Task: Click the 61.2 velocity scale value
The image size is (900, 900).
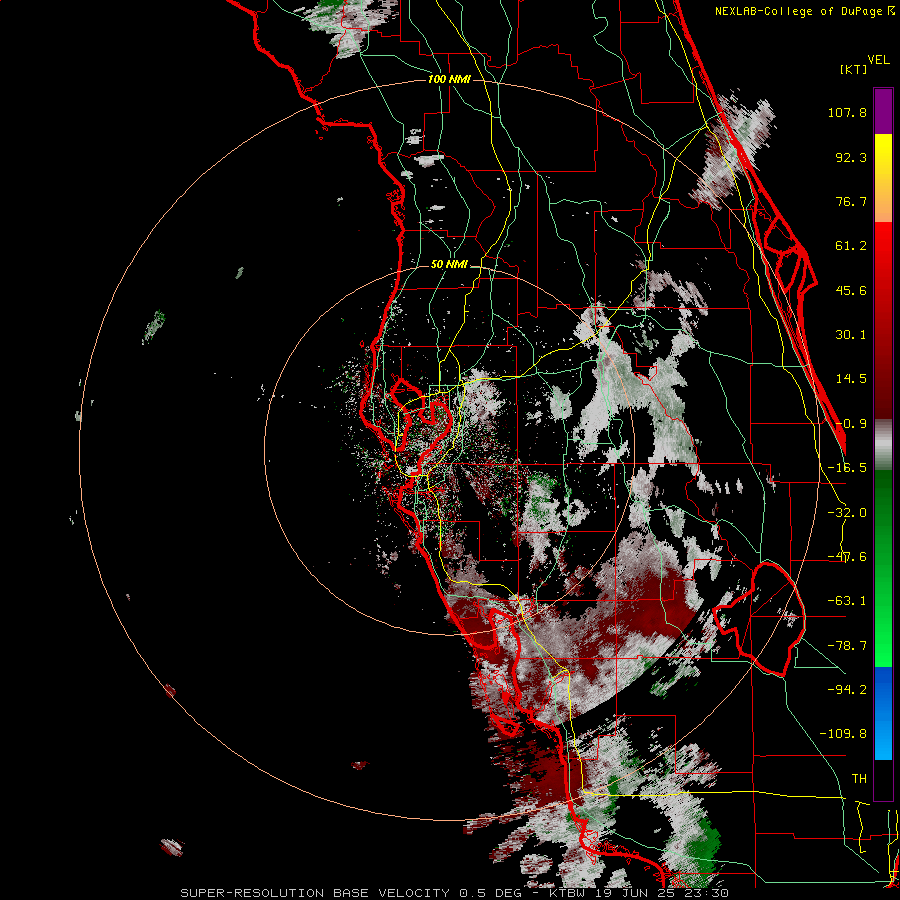Action: coord(851,246)
